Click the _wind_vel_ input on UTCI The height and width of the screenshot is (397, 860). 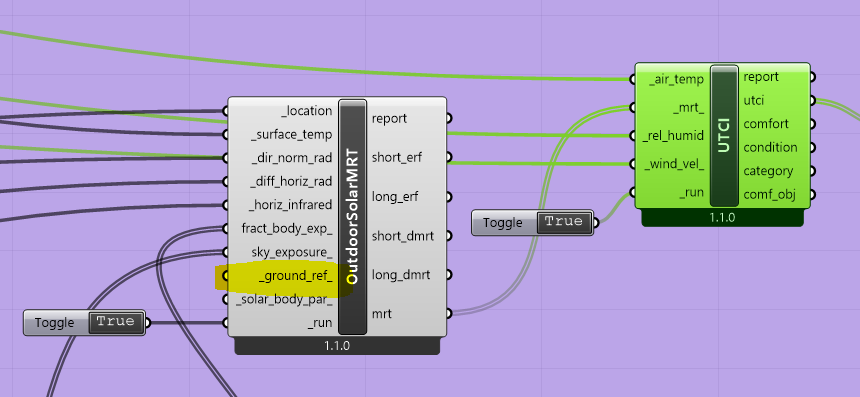tap(674, 163)
